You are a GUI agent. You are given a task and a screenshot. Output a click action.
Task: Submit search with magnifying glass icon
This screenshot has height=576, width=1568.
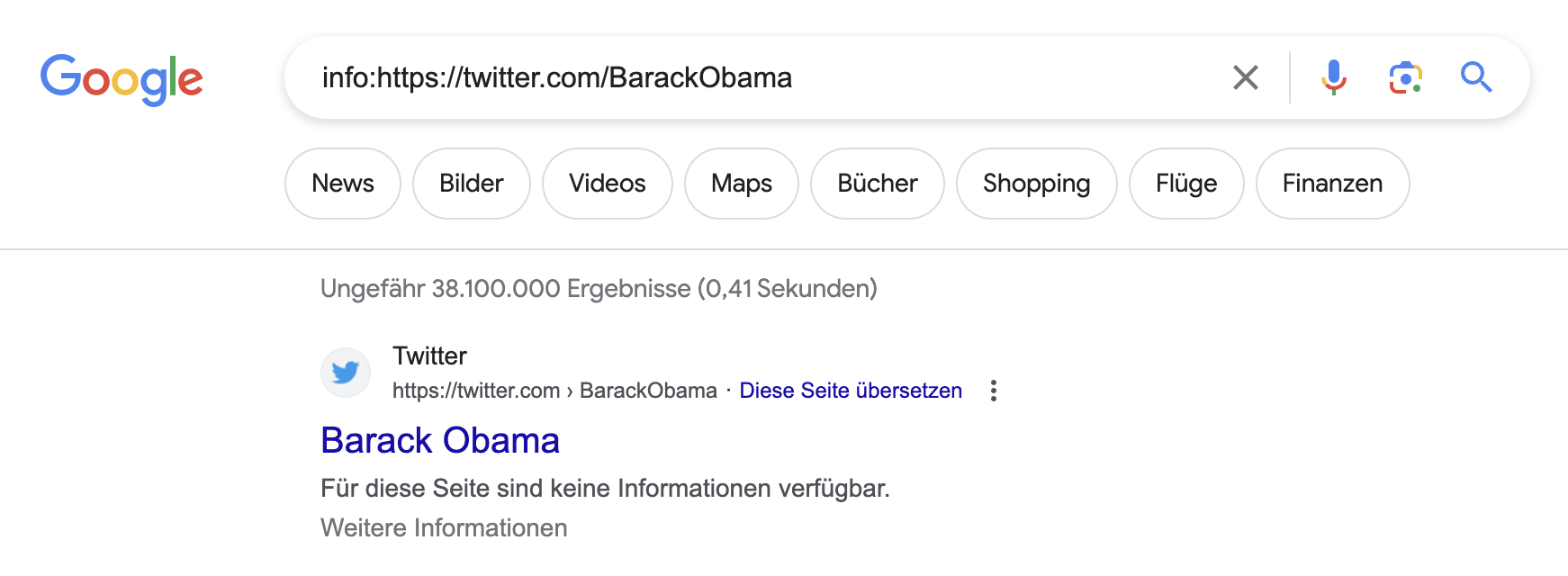click(1476, 77)
